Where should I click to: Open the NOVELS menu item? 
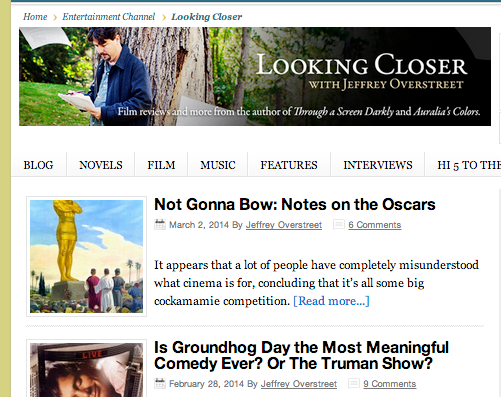(101, 165)
